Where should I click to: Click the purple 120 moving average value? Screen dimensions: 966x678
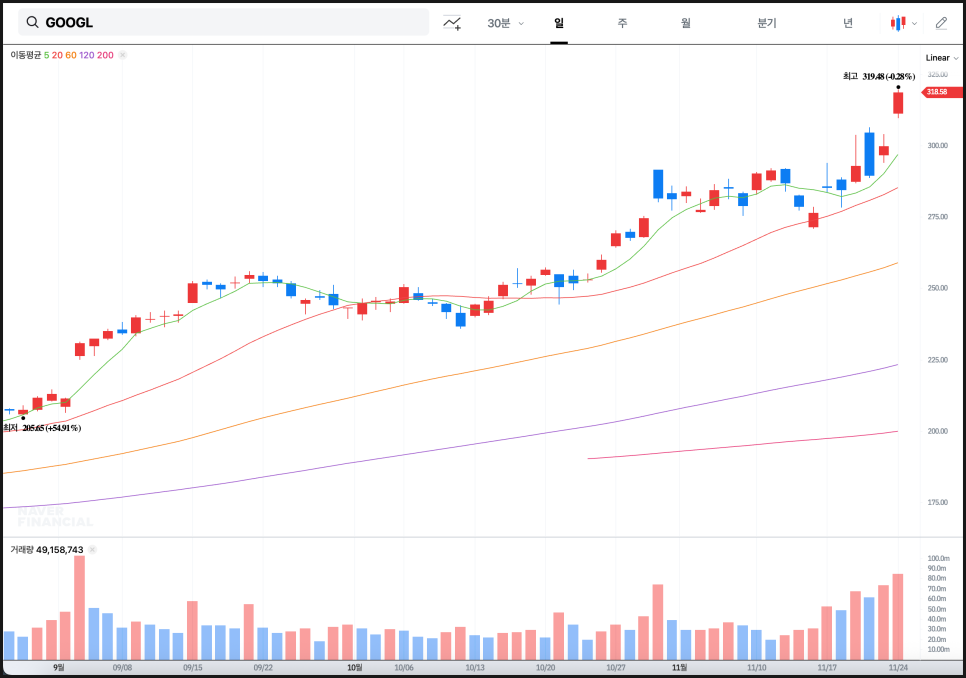click(86, 55)
